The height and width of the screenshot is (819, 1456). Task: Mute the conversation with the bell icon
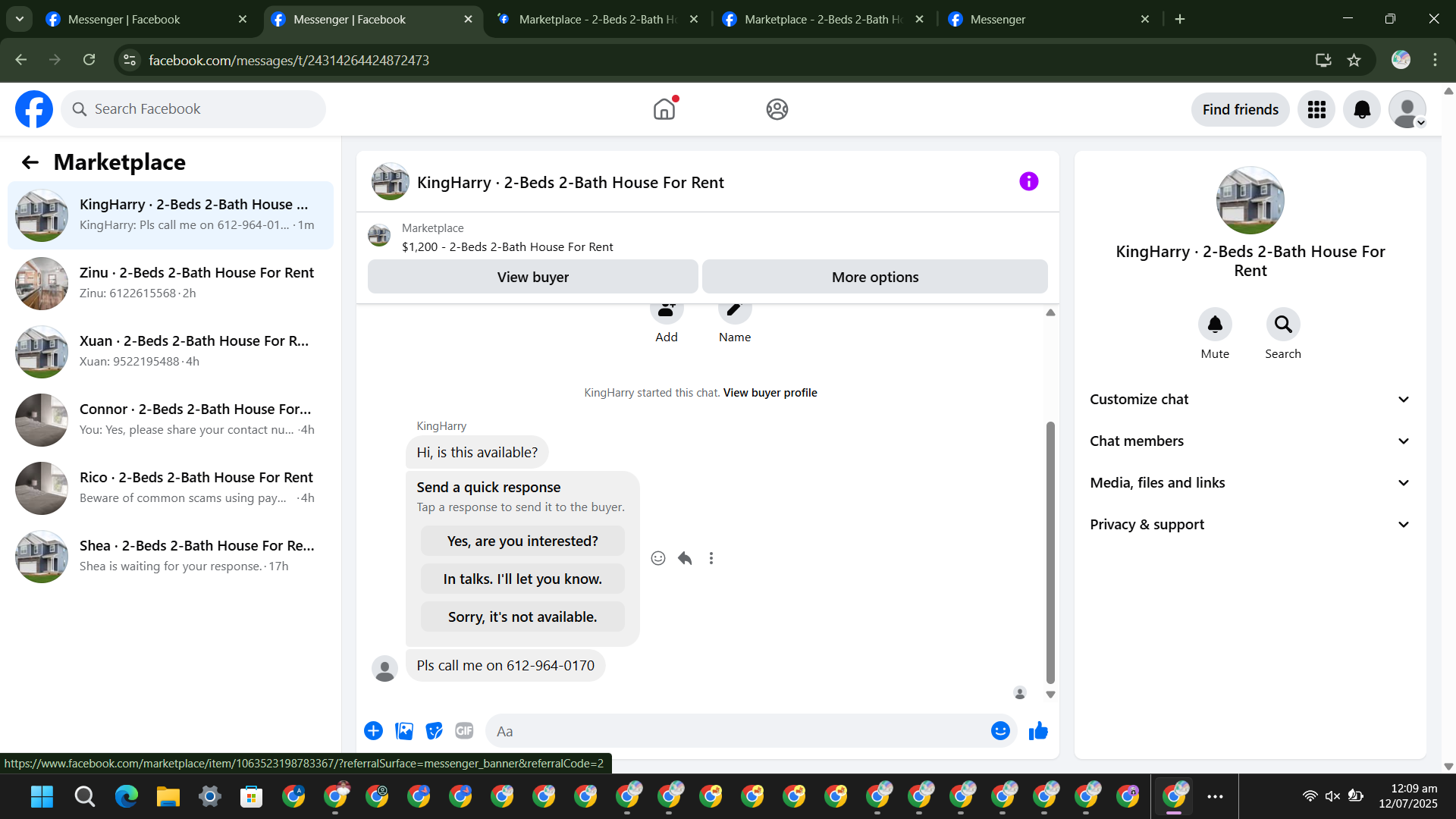click(1215, 325)
